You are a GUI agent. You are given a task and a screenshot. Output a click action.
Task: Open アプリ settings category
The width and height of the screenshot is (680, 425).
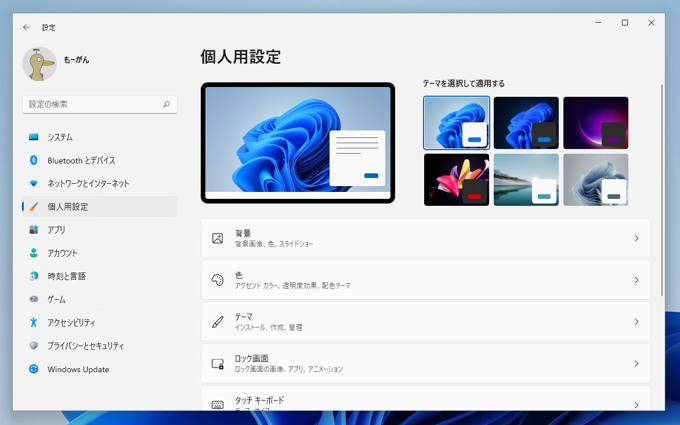click(x=100, y=229)
